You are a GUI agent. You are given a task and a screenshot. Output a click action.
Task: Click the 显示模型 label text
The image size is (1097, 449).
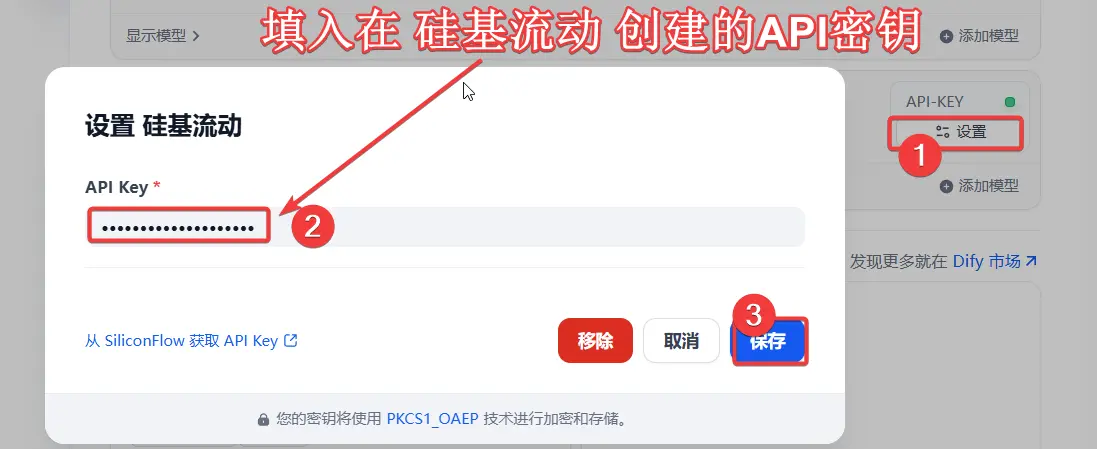click(157, 36)
